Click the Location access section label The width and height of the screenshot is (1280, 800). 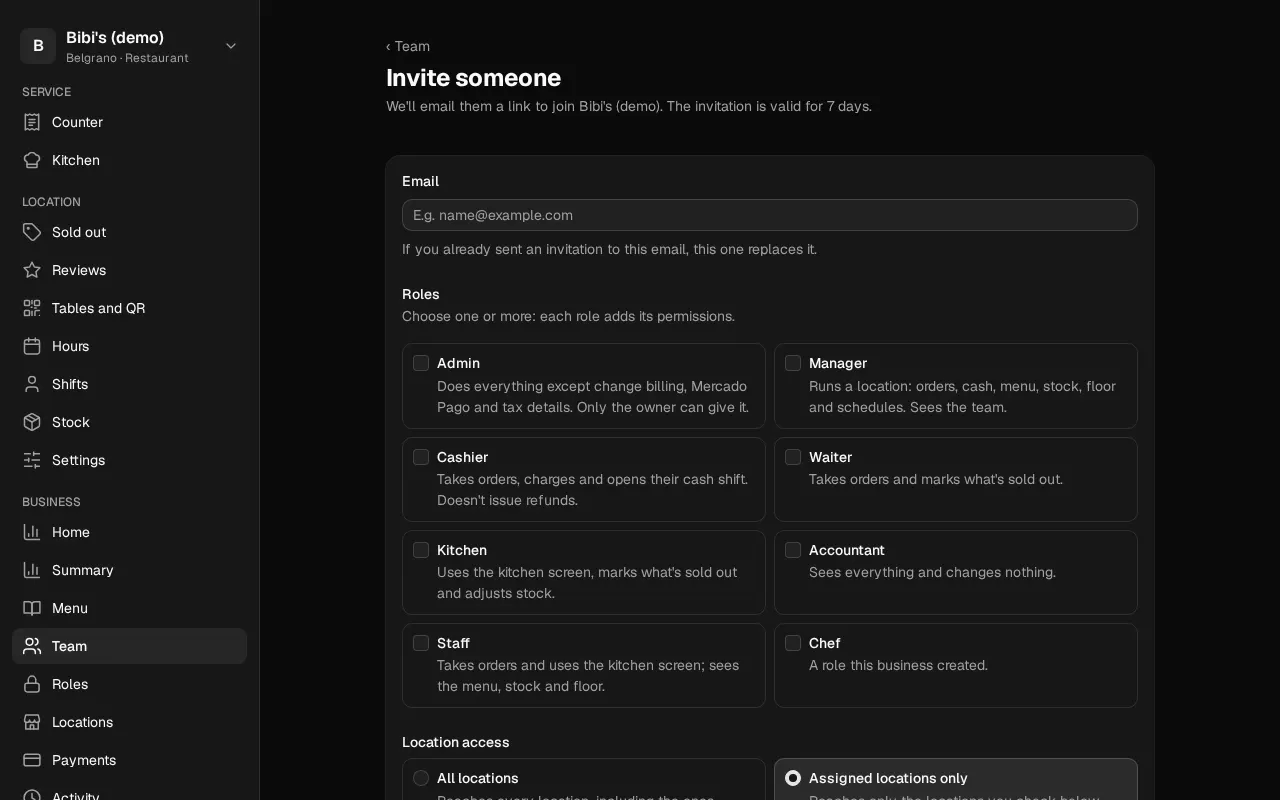456,742
